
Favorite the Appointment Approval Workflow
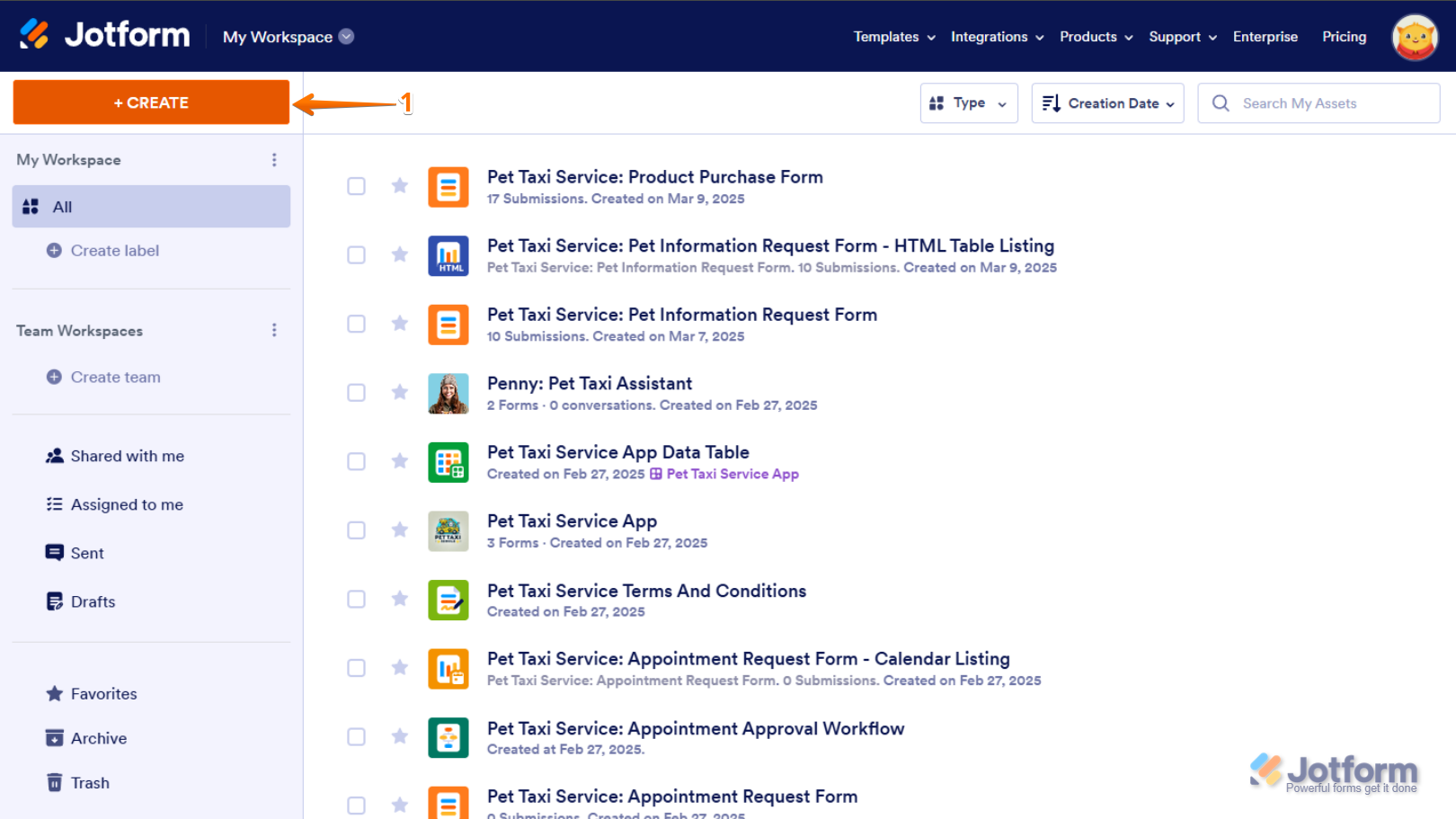click(400, 736)
